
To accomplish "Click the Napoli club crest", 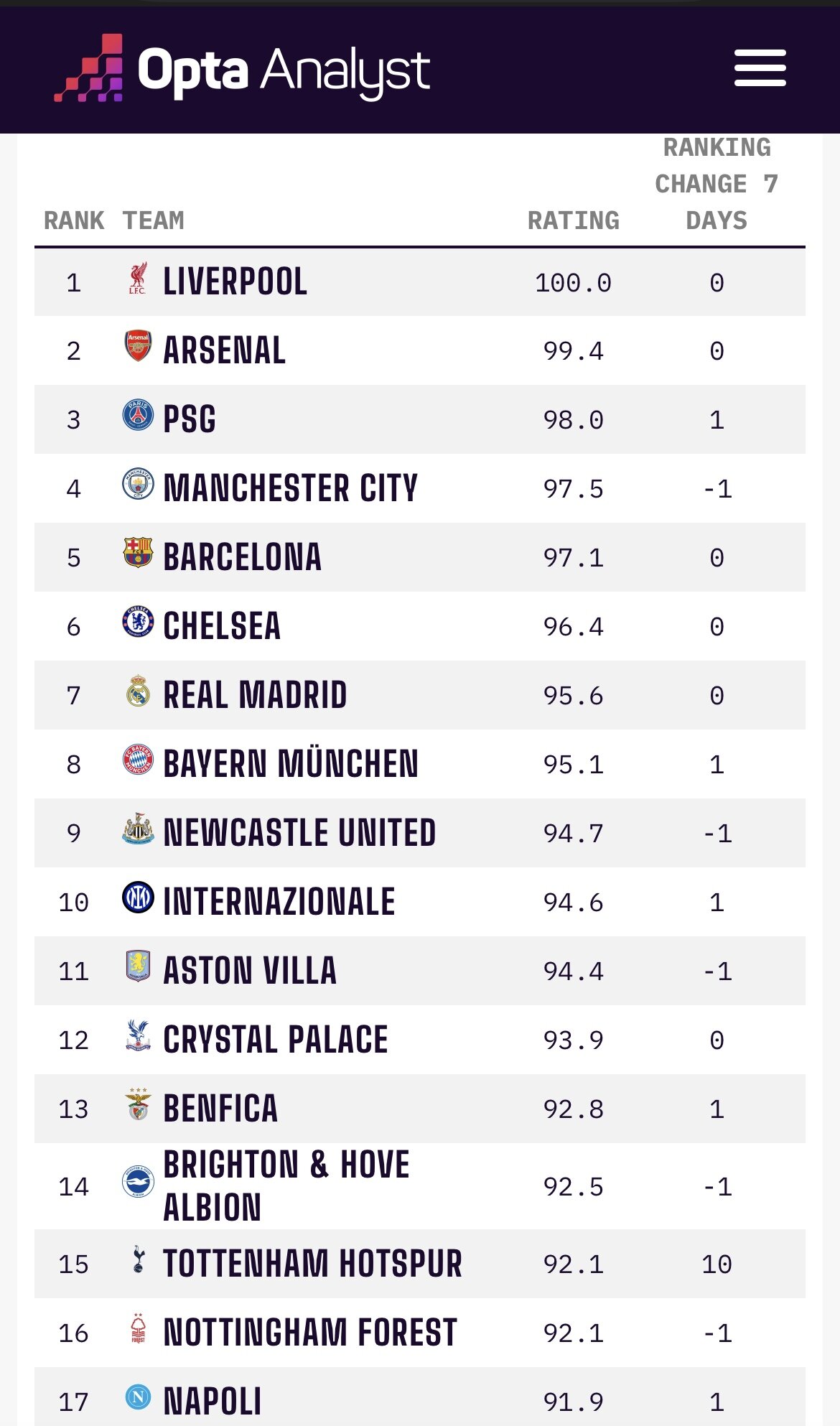I will (138, 1397).
